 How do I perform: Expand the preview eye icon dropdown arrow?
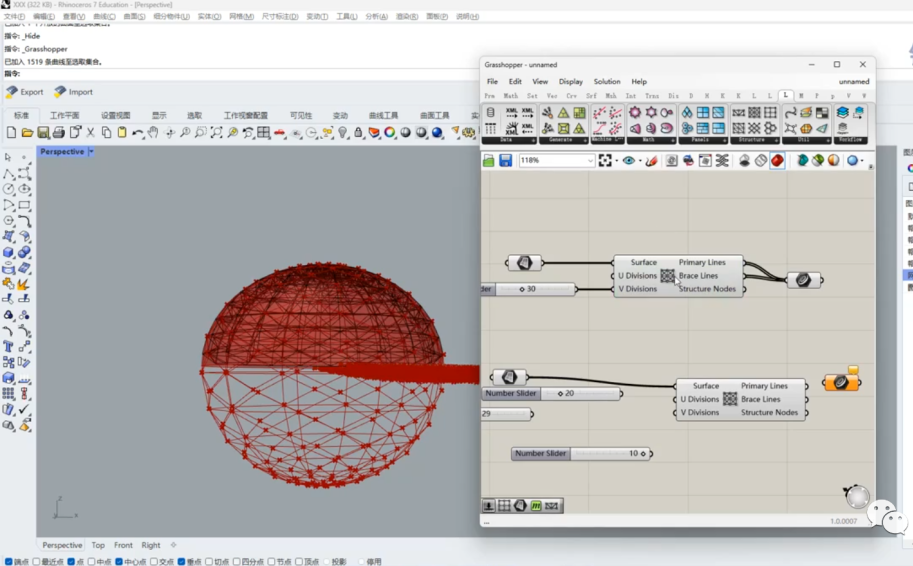[639, 160]
